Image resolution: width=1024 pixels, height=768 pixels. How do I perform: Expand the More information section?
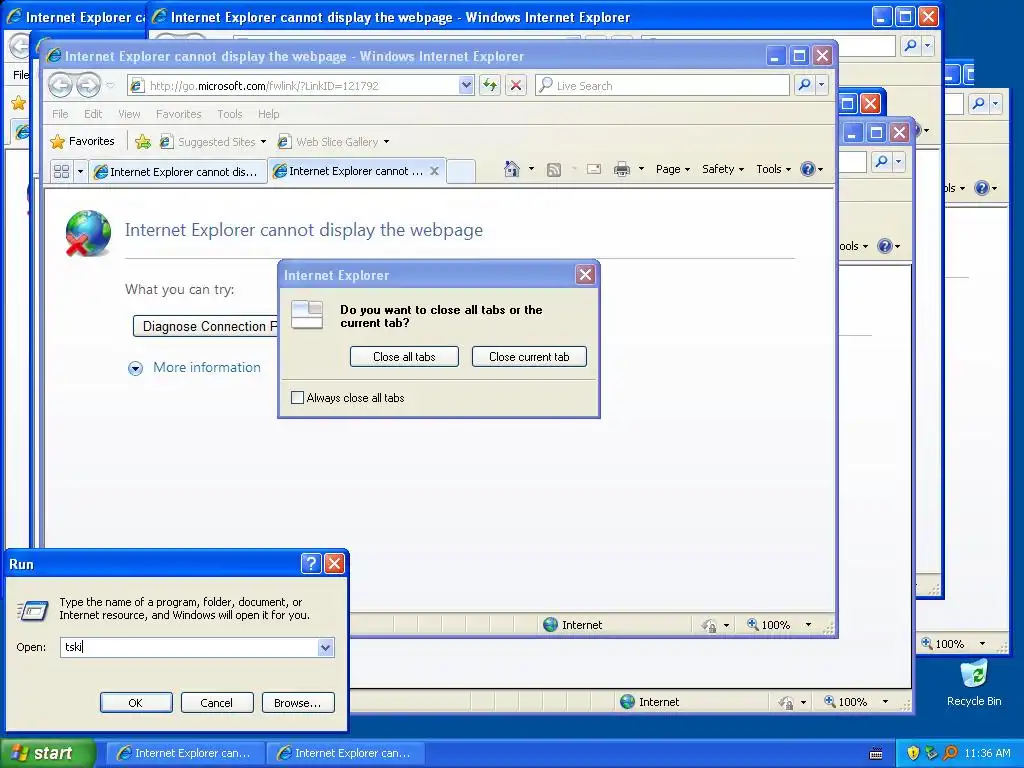(194, 368)
